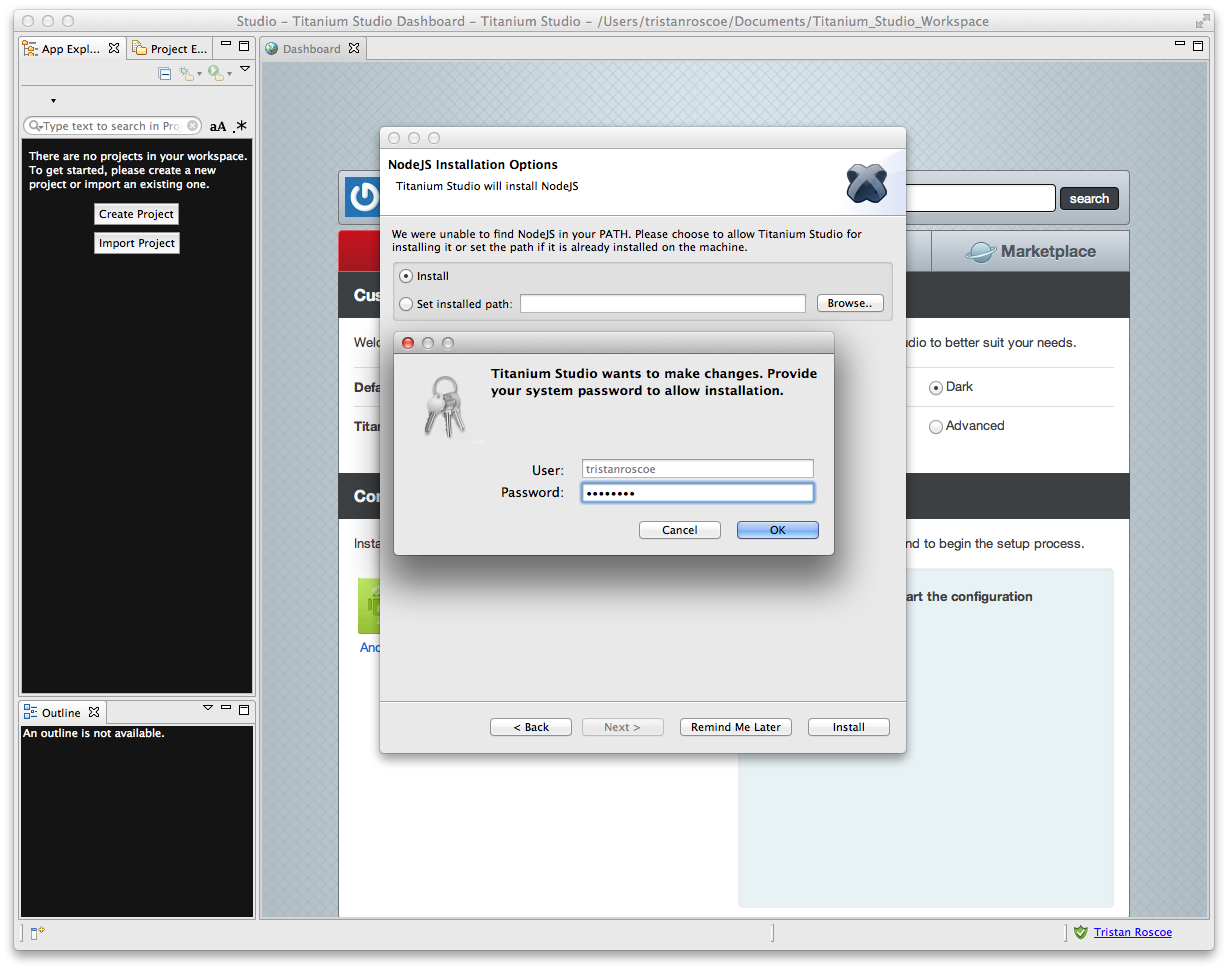This screenshot has width=1228, height=970.
Task: Click the run launch icon in App Explorer
Action: tap(215, 73)
